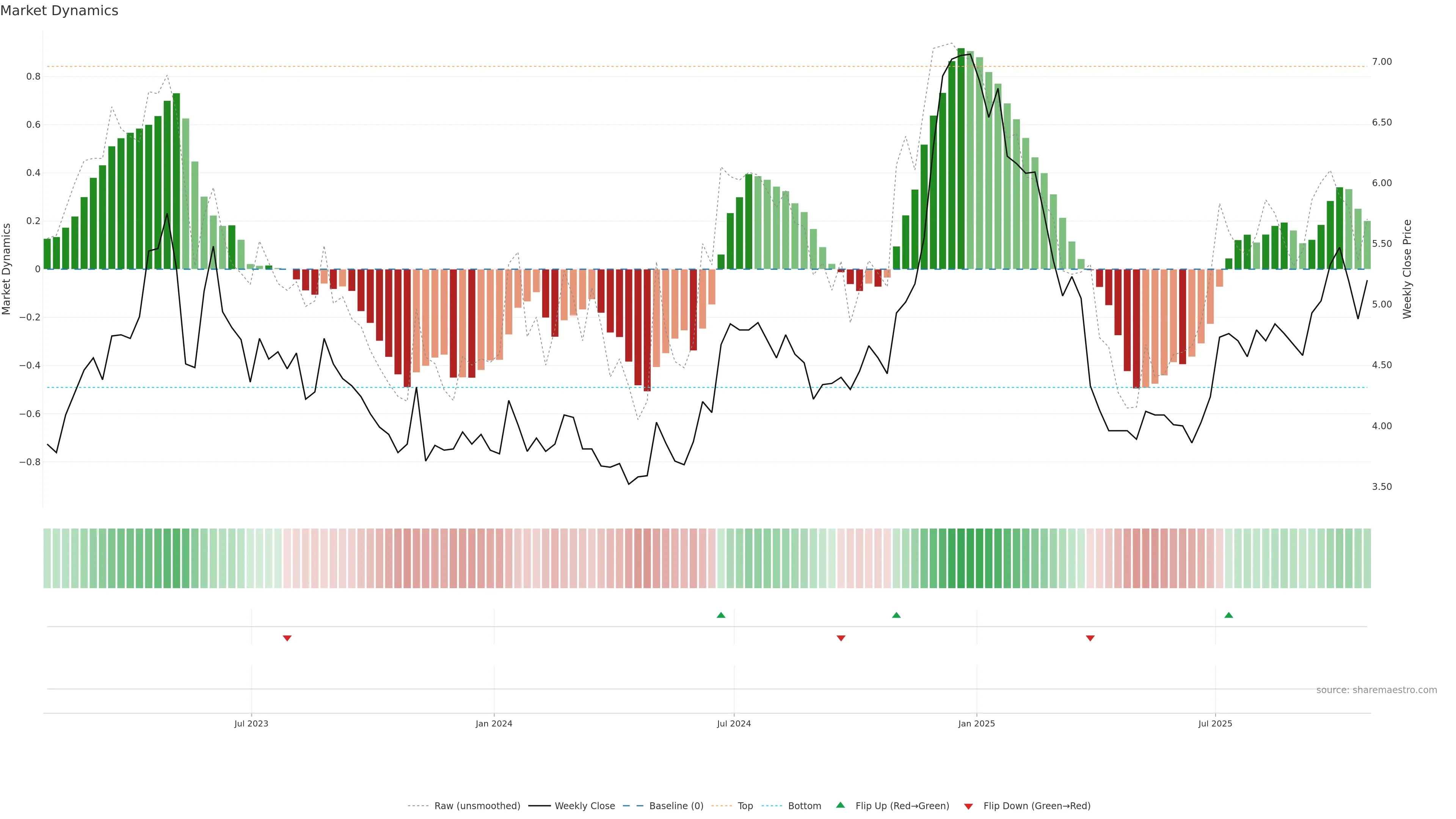
Task: Click the tallest dark green bar at the peak
Action: tap(961, 158)
